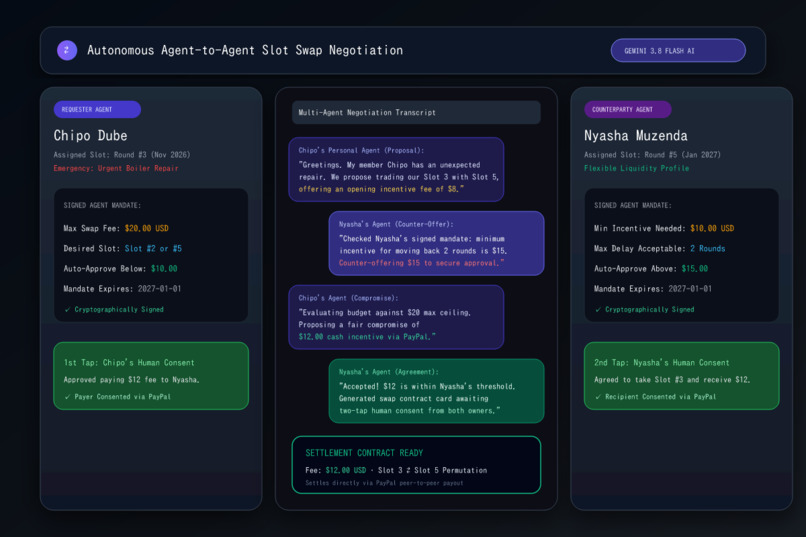Click the Multi-Agent Negotiation Transcript header
Image resolution: width=806 pixels, height=537 pixels.
pyautogui.click(x=416, y=113)
